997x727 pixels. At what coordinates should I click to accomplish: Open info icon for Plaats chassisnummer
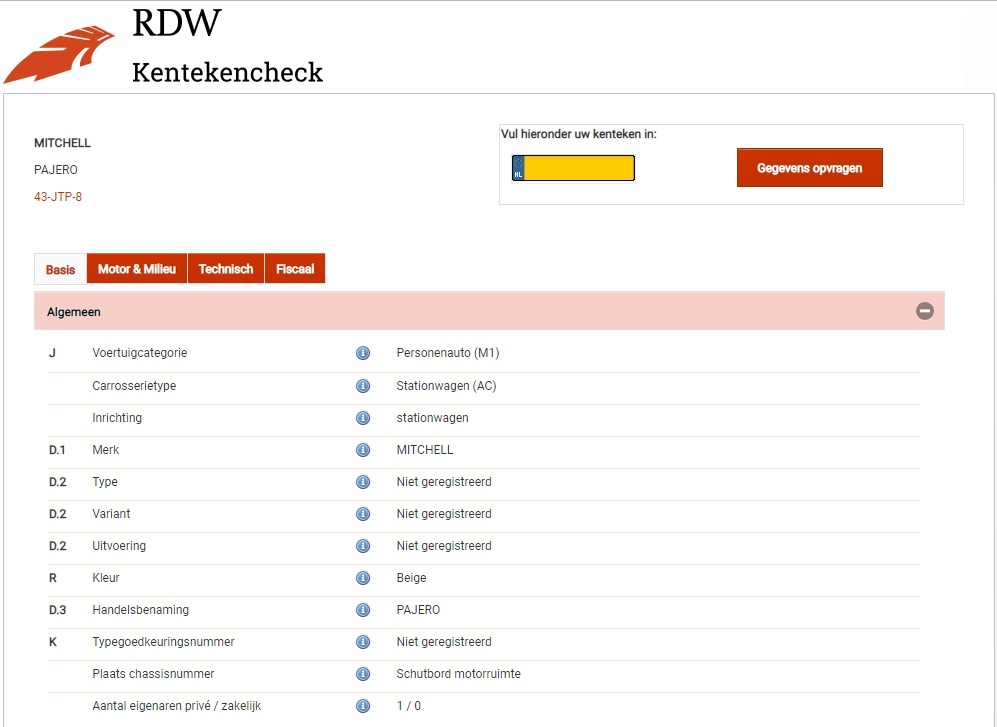pyautogui.click(x=363, y=674)
